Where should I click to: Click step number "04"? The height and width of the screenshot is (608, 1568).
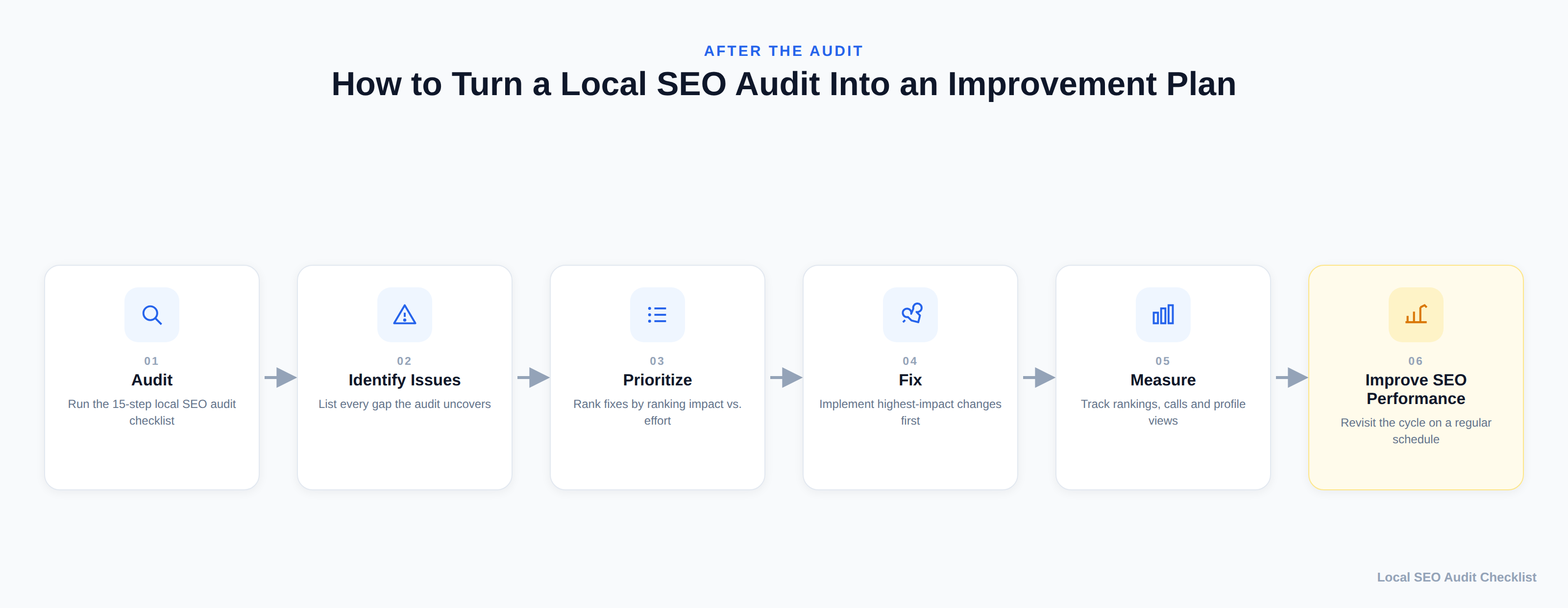tap(910, 361)
